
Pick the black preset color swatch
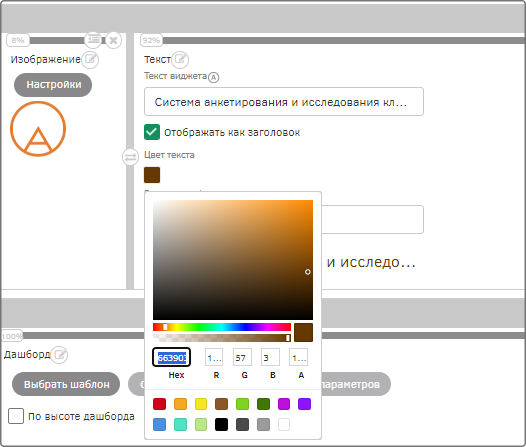coord(221,425)
